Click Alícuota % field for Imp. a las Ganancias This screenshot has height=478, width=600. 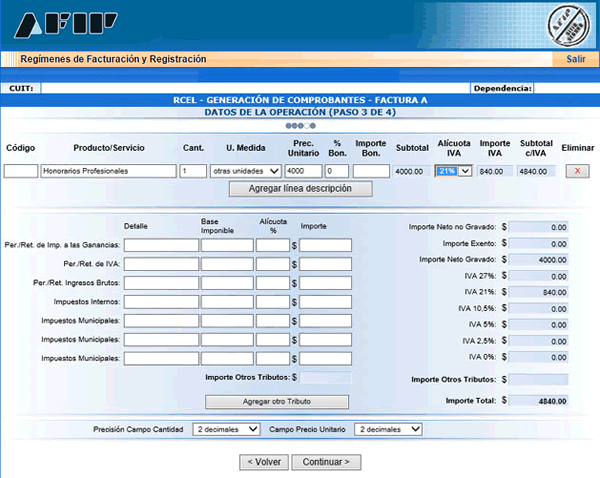tap(272, 245)
